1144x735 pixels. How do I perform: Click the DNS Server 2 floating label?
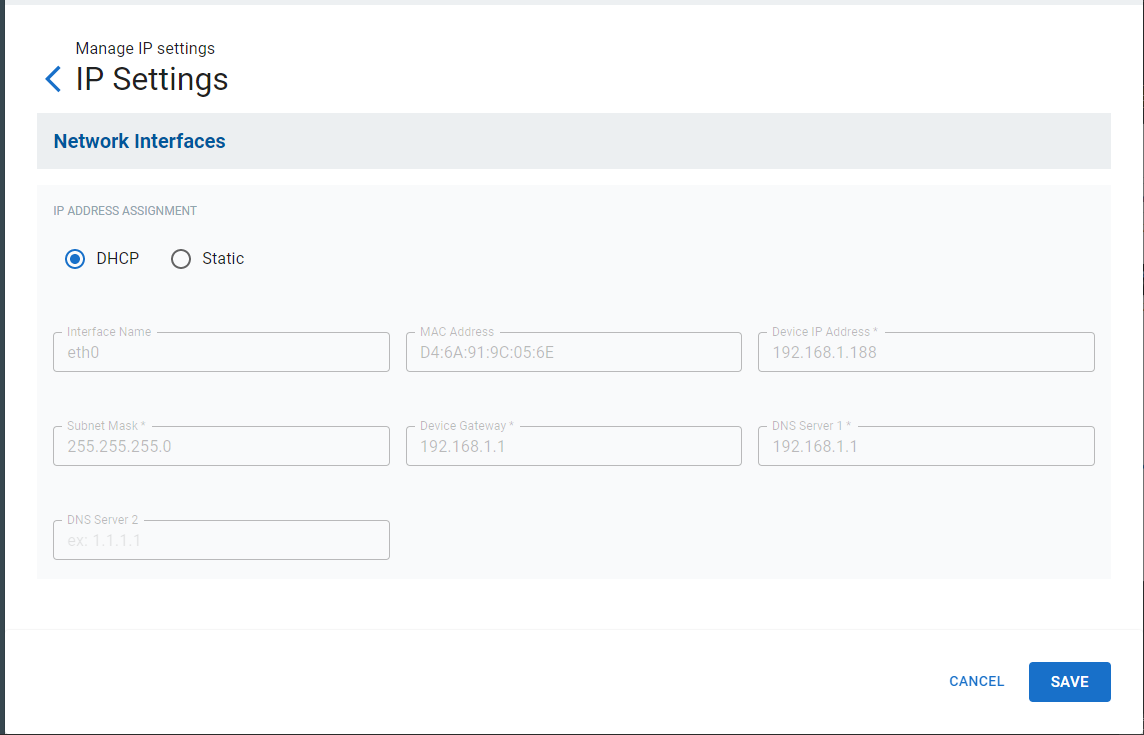click(102, 520)
